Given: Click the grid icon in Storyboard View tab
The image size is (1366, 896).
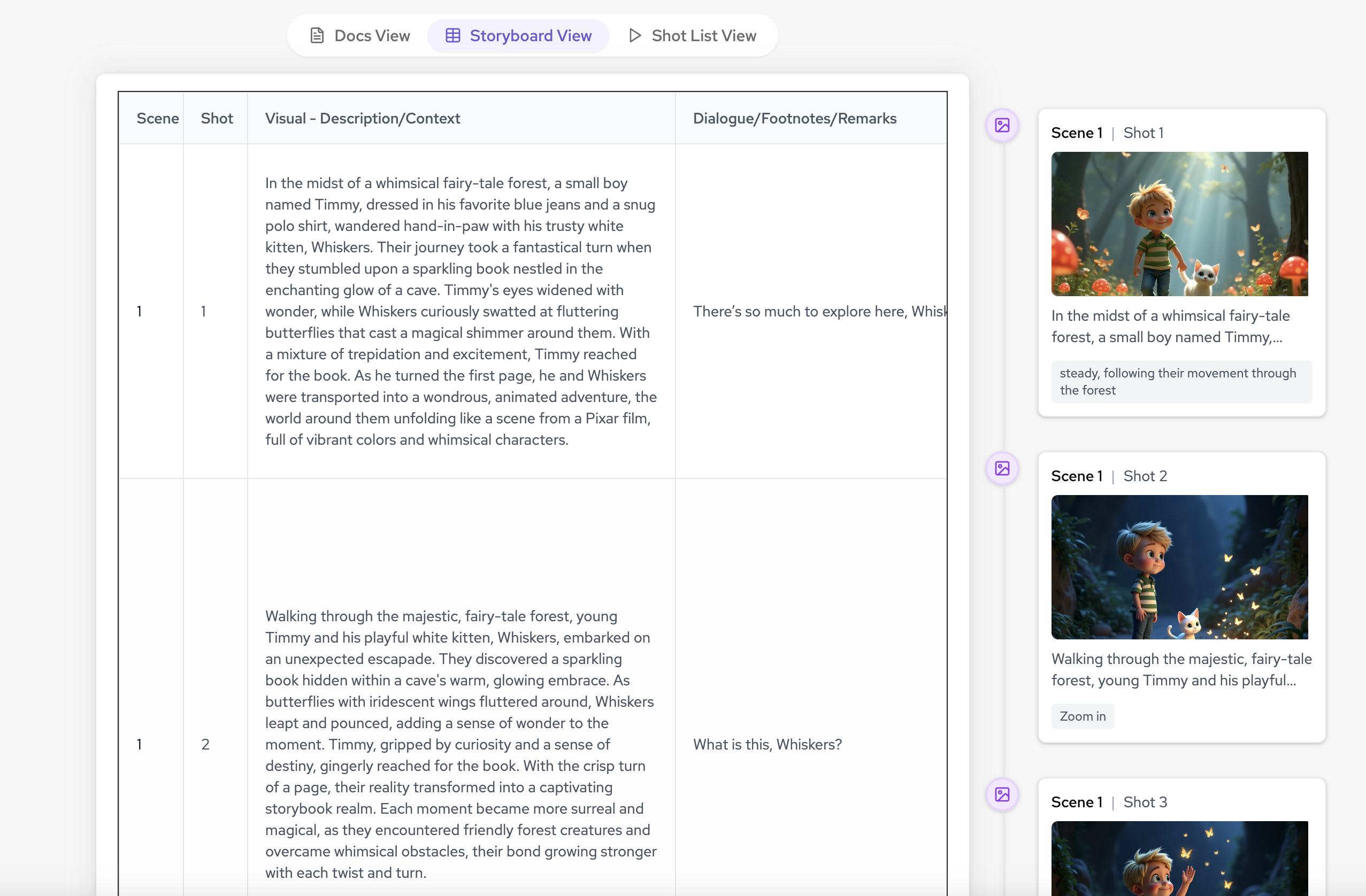Looking at the screenshot, I should coord(453,36).
